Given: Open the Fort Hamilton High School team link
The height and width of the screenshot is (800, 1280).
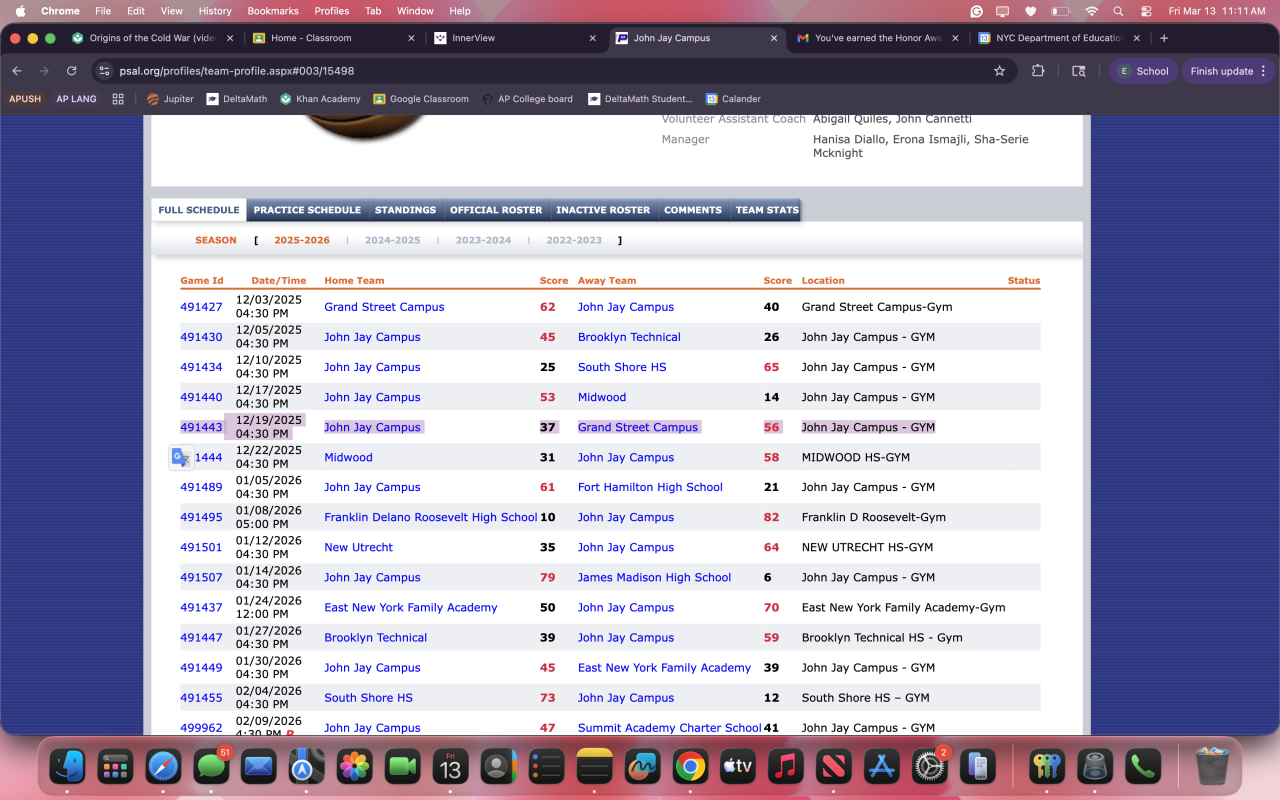Looking at the screenshot, I should pyautogui.click(x=650, y=487).
